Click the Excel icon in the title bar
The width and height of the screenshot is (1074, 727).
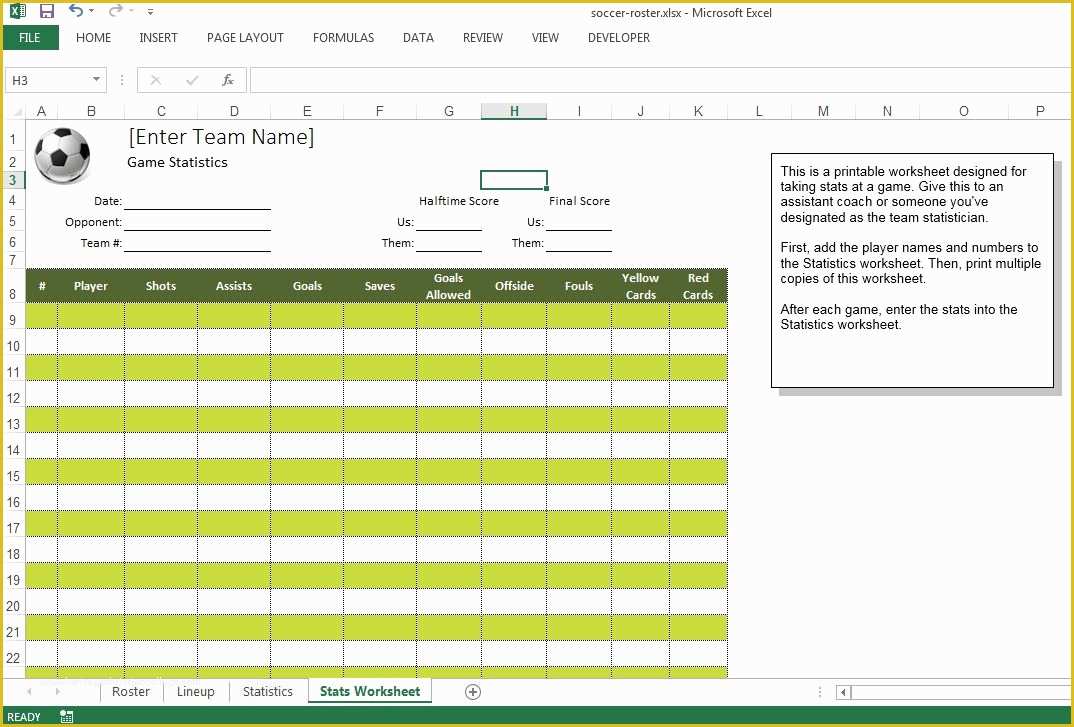point(16,12)
